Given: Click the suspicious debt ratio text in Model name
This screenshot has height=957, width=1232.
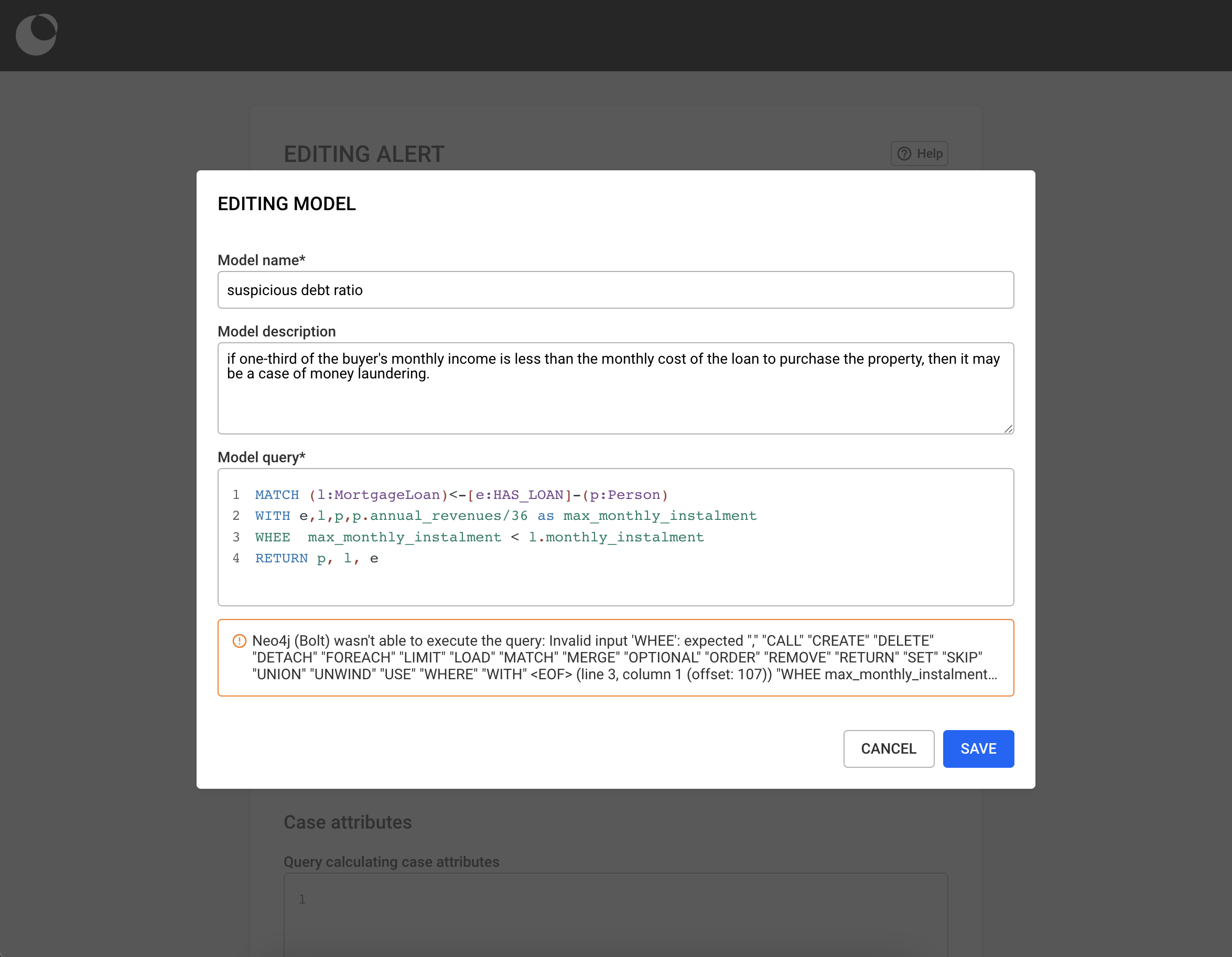Looking at the screenshot, I should (x=295, y=290).
